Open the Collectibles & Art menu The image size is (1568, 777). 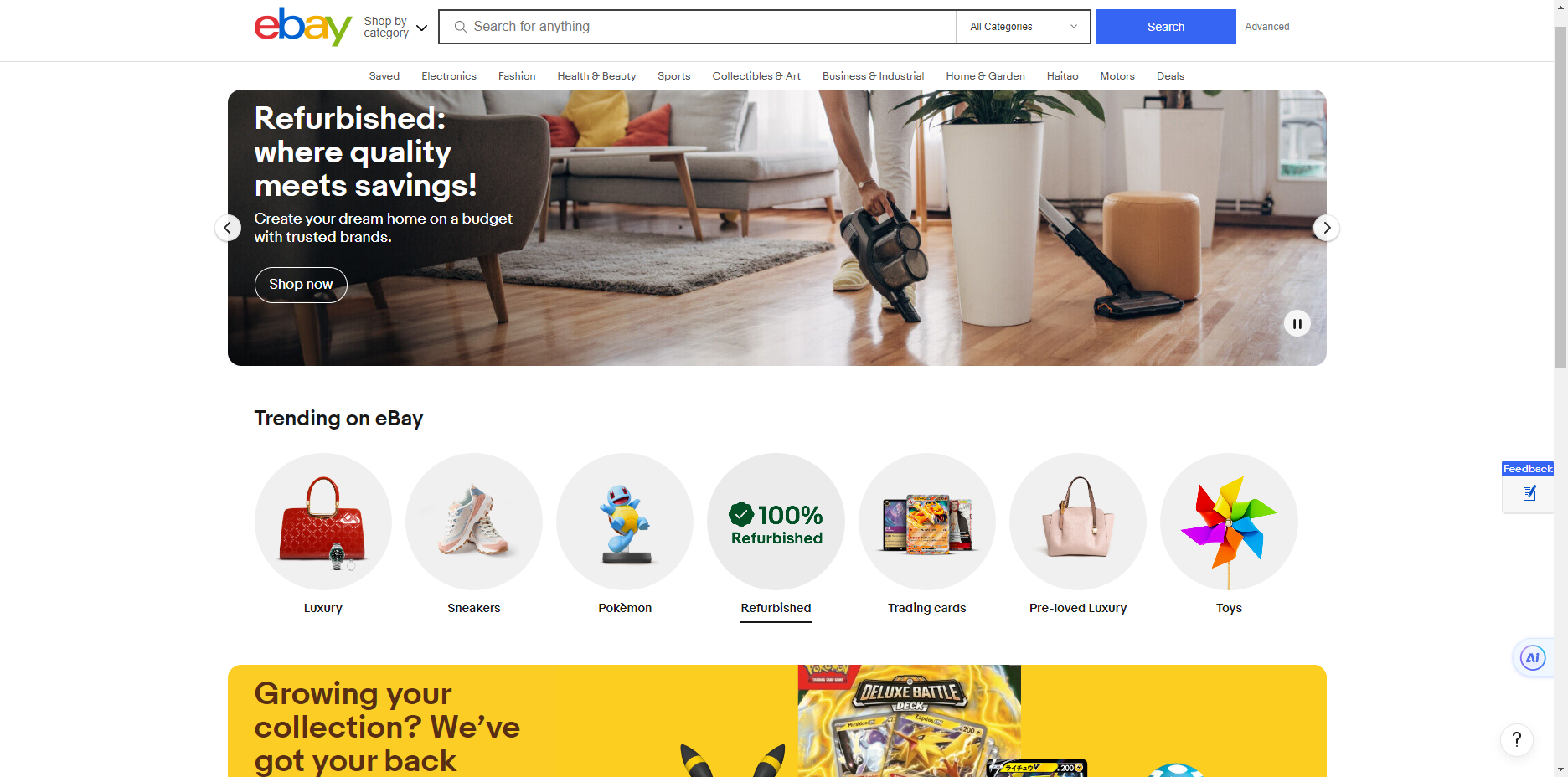pos(756,76)
